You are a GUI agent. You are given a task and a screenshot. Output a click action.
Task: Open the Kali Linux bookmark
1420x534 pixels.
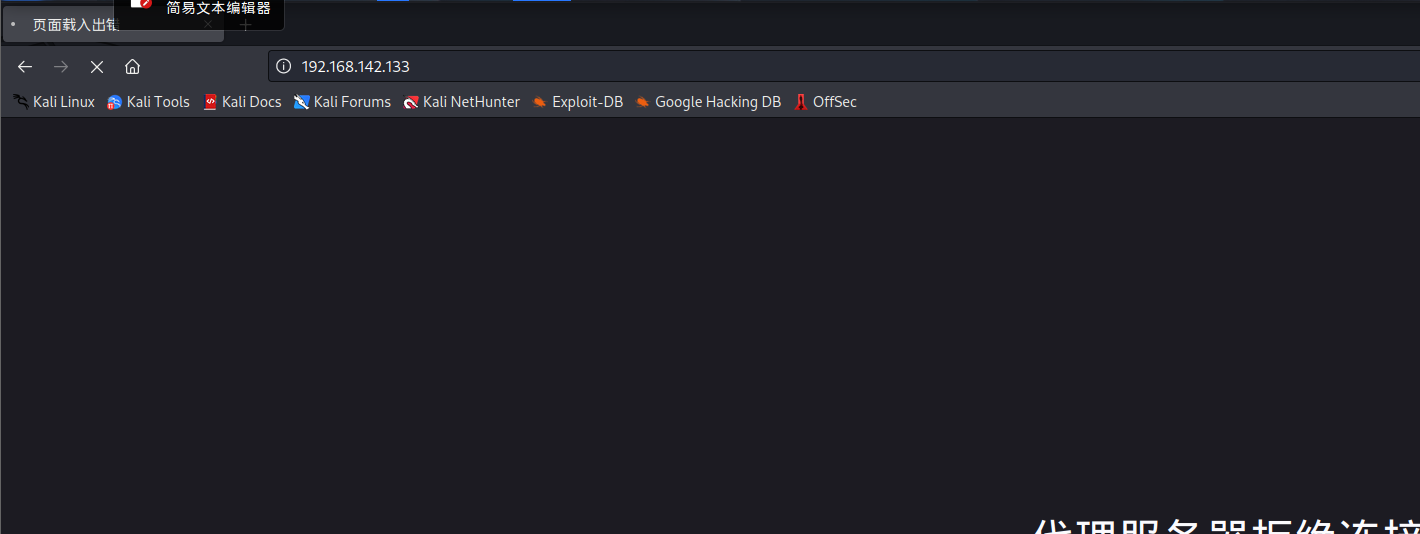coord(54,102)
